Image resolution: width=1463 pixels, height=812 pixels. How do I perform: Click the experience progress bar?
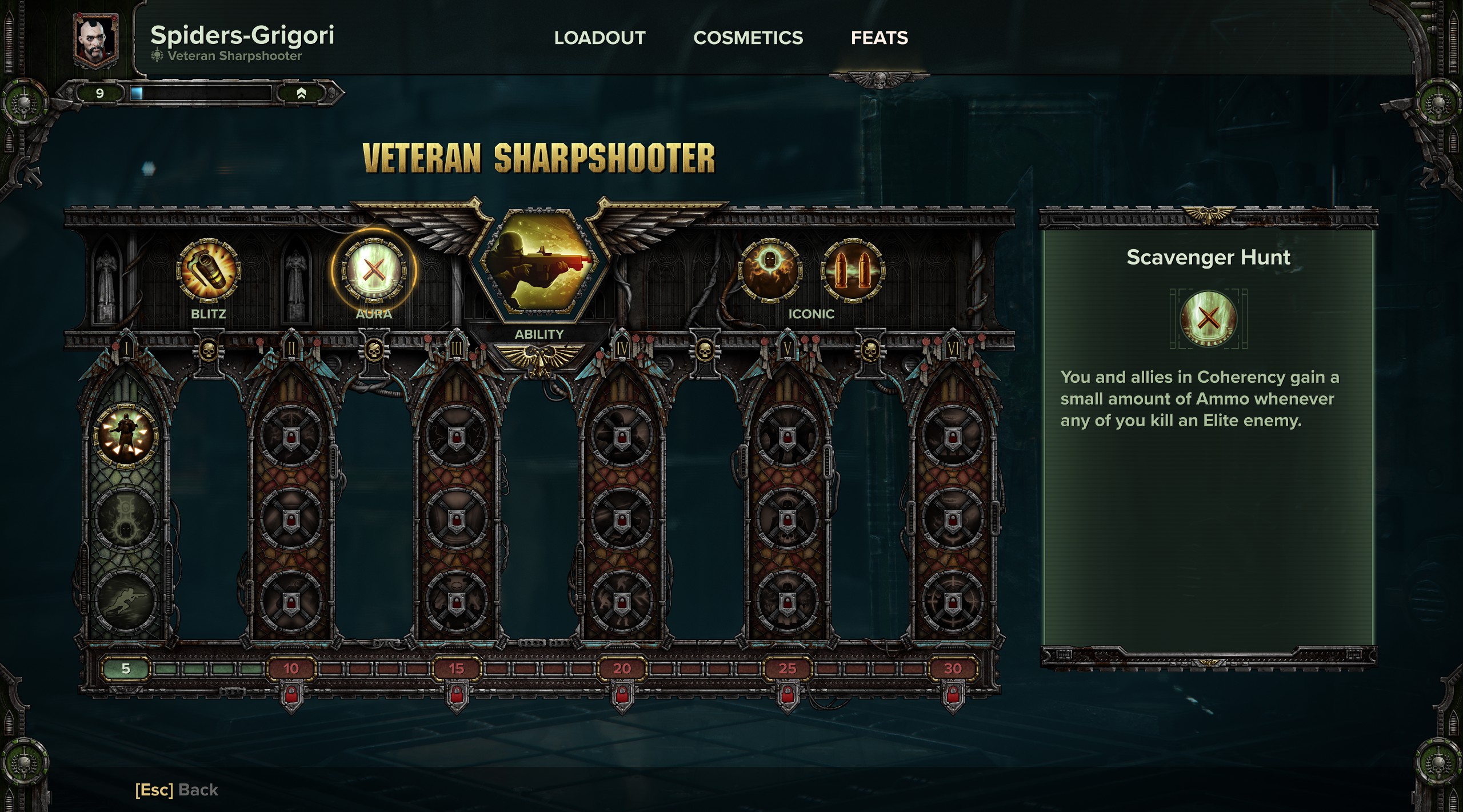(201, 93)
